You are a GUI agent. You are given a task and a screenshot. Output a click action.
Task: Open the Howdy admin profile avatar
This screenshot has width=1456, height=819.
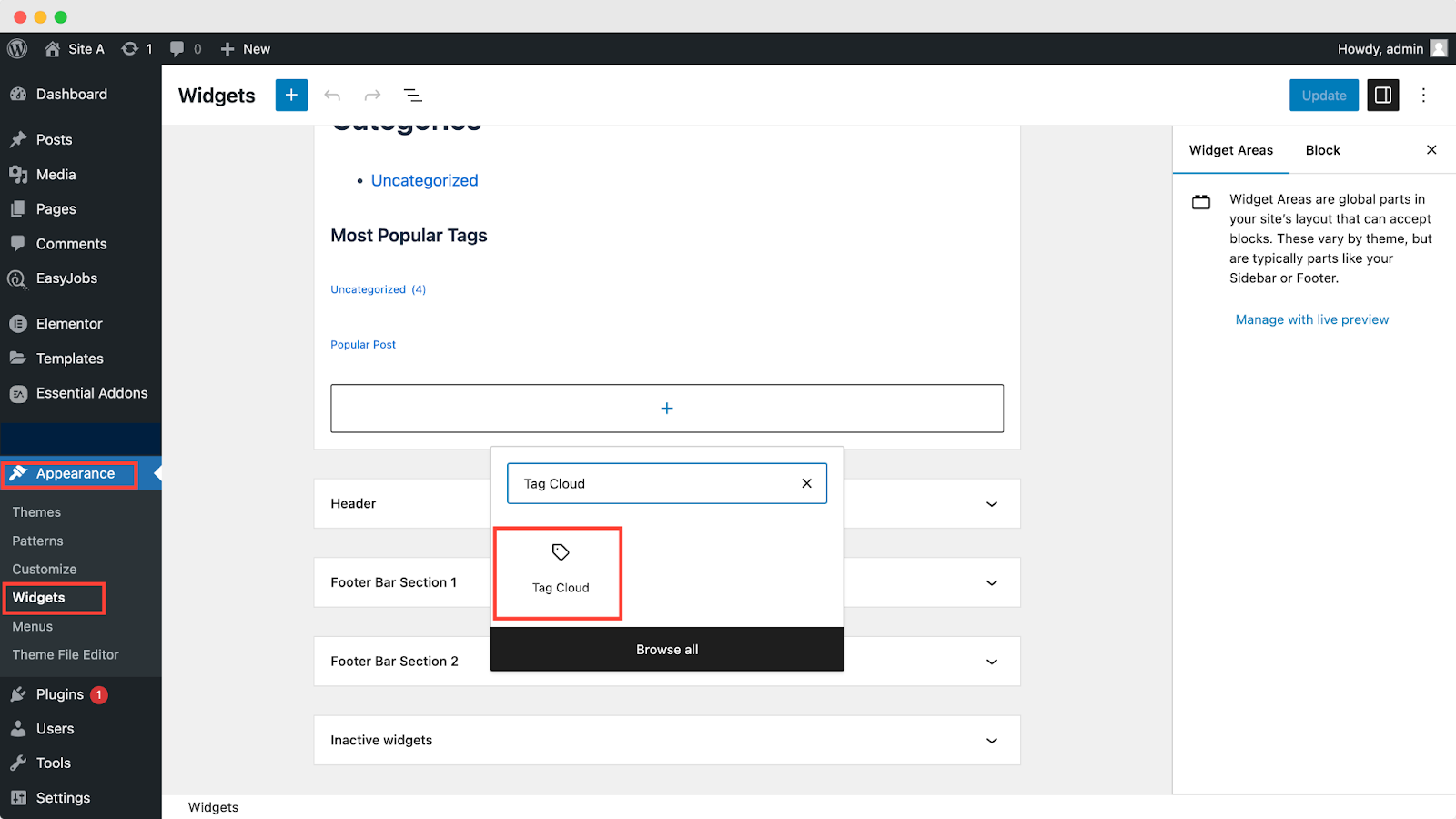pyautogui.click(x=1439, y=48)
